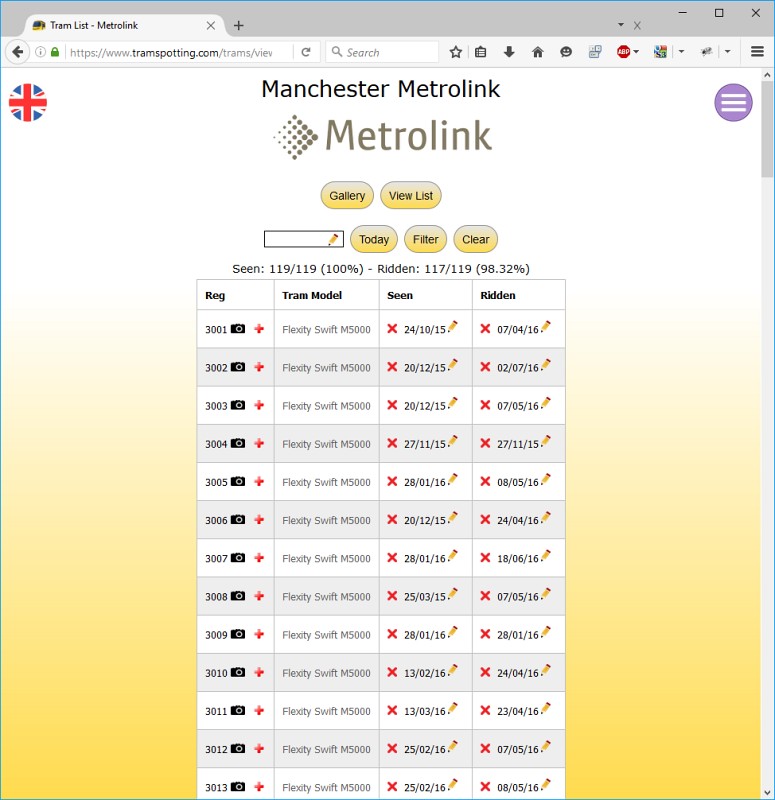Remove the seen date for tram 3009

(392, 634)
